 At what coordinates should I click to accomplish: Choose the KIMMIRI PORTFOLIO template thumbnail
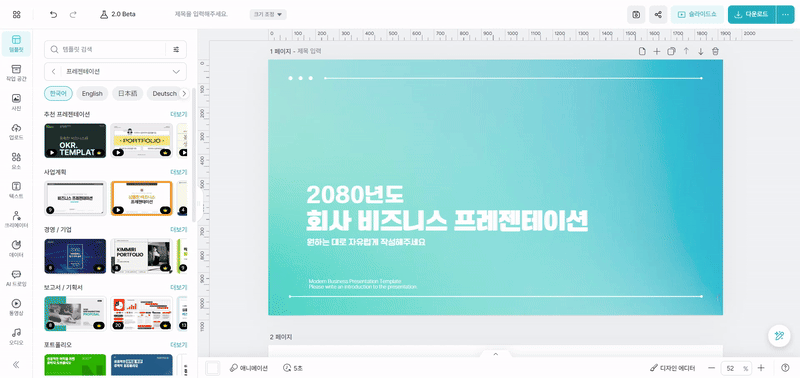[x=142, y=256]
